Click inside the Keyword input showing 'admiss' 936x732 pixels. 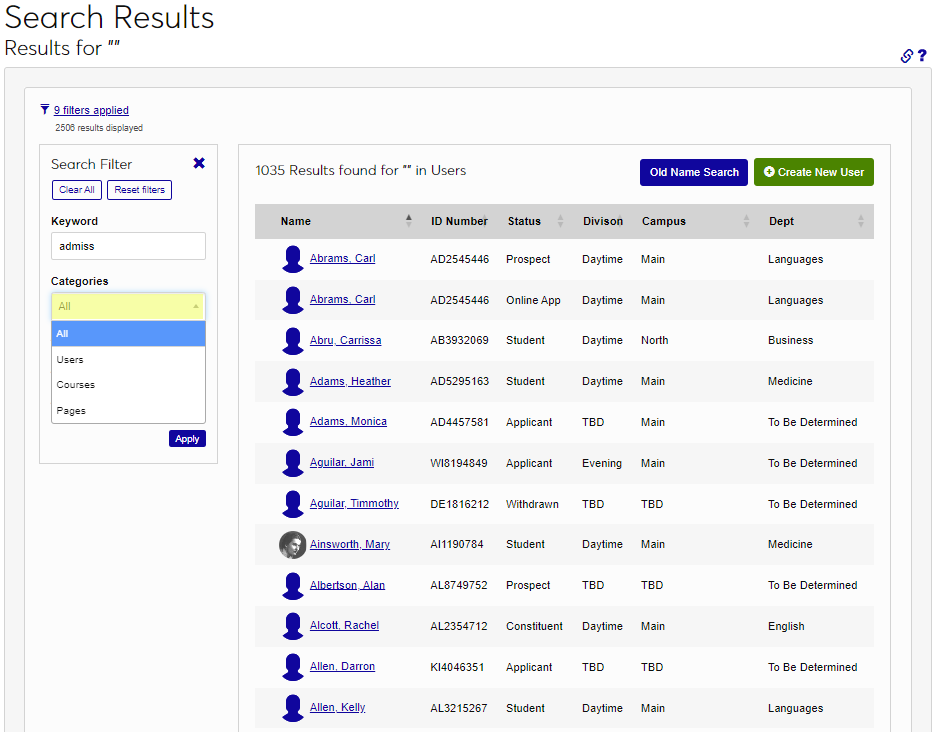click(x=128, y=245)
